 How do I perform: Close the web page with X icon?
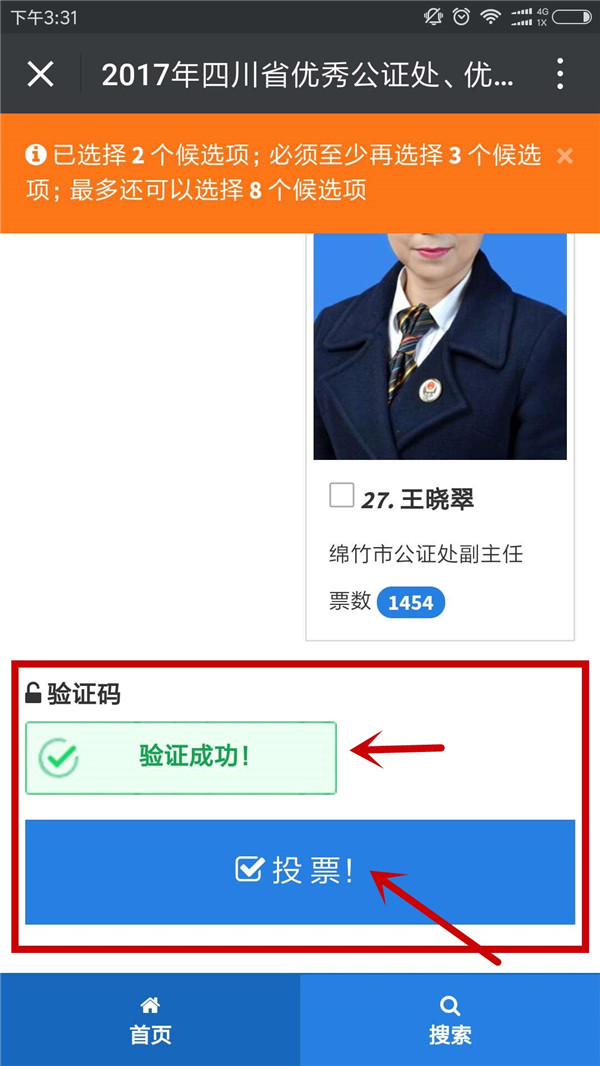pos(41,73)
